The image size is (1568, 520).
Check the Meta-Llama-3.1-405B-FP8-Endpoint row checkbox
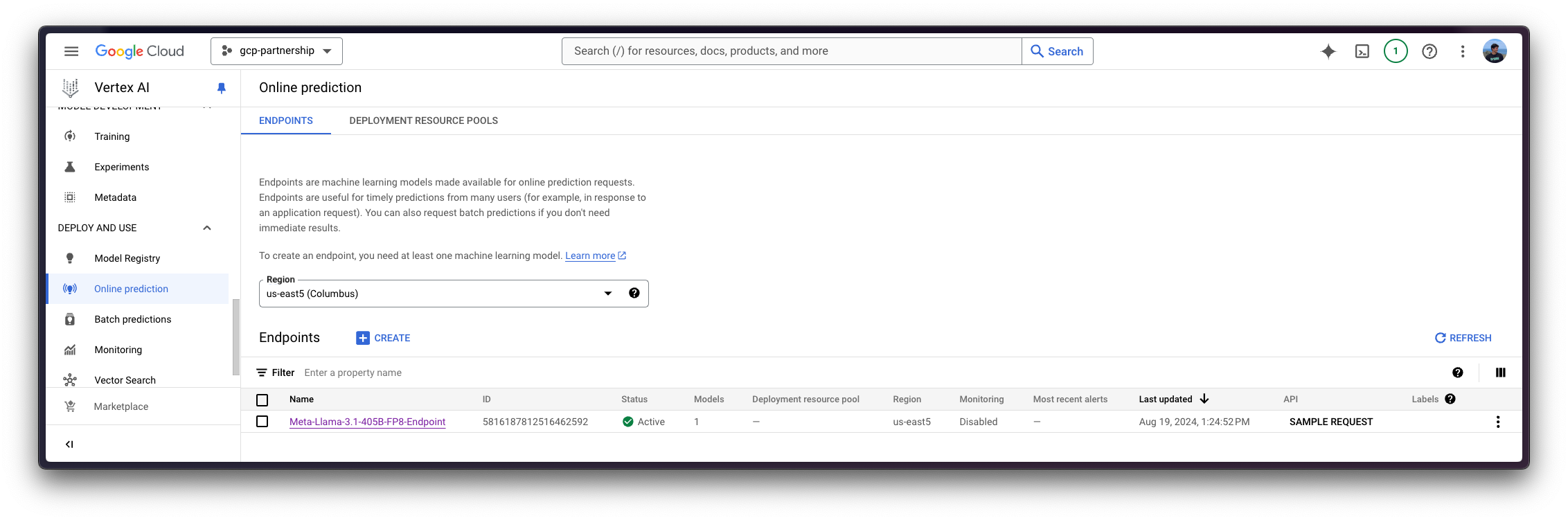point(262,422)
